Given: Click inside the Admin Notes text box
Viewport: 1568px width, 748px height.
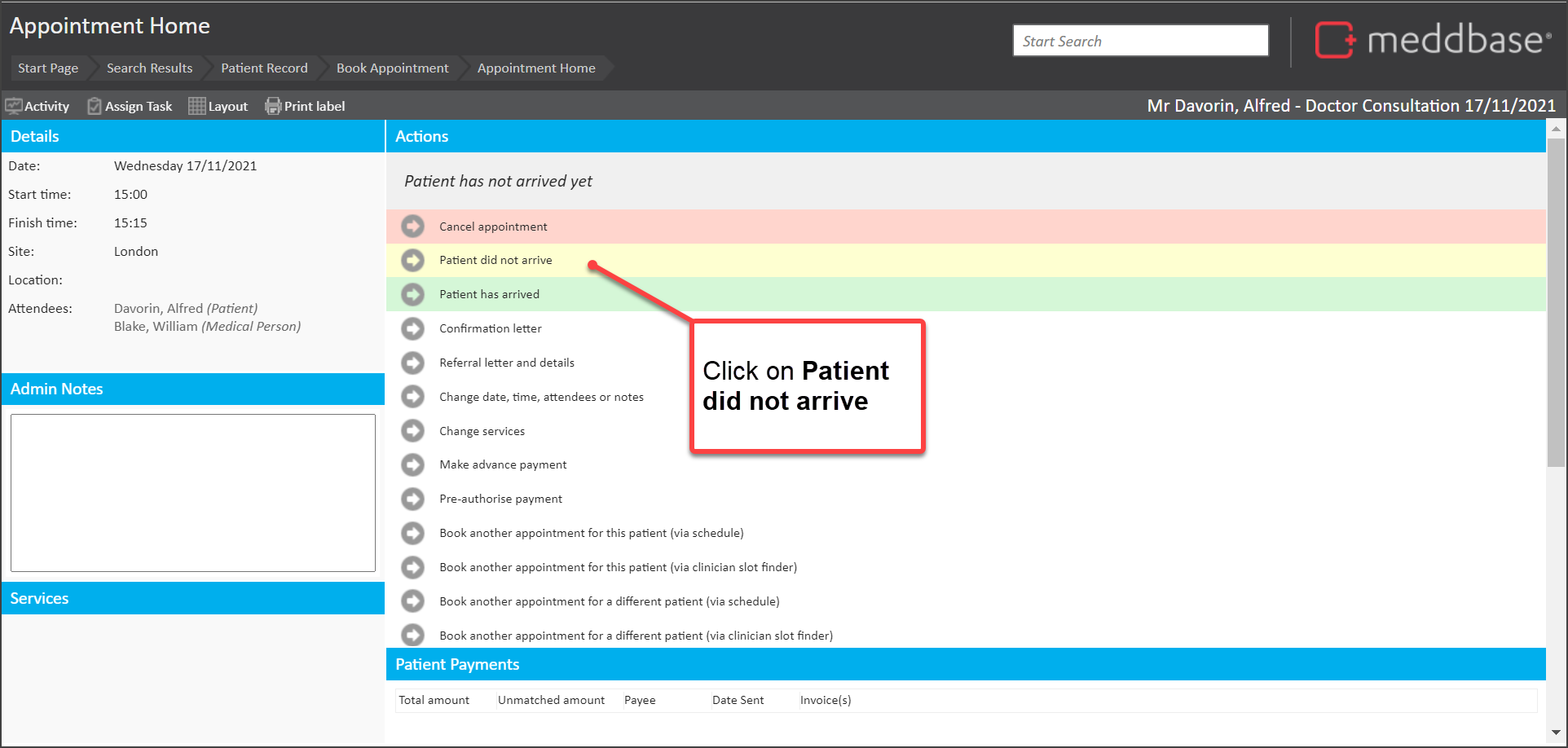Looking at the screenshot, I should pyautogui.click(x=193, y=492).
